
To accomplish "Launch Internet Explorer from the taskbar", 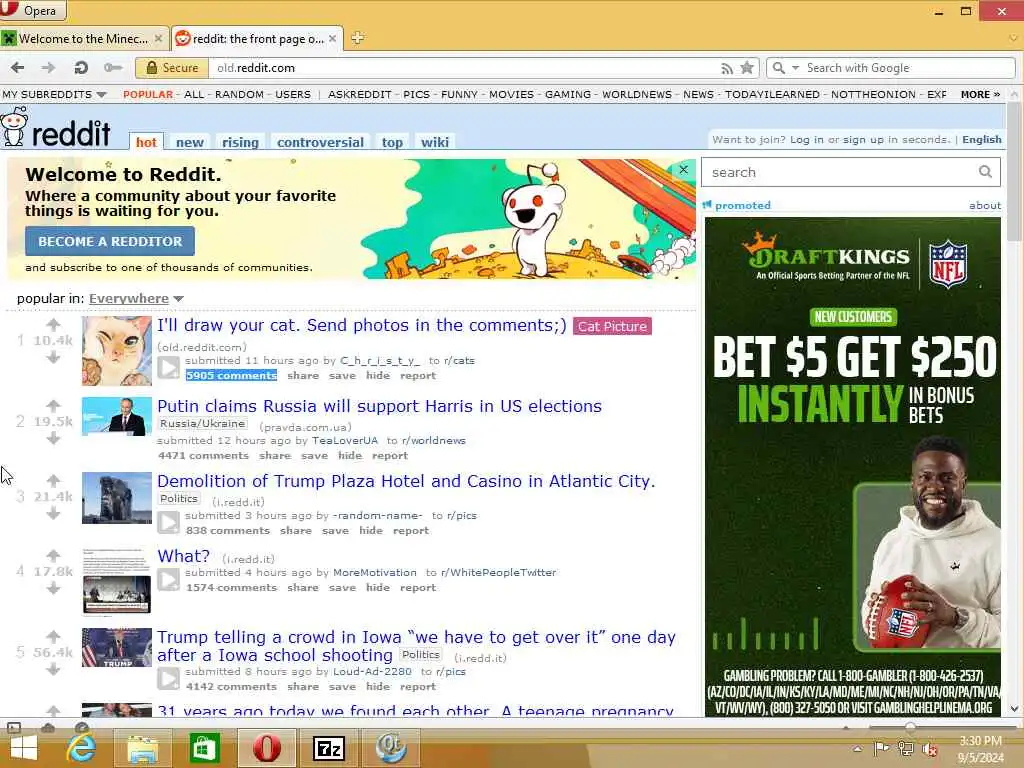I will (81, 748).
